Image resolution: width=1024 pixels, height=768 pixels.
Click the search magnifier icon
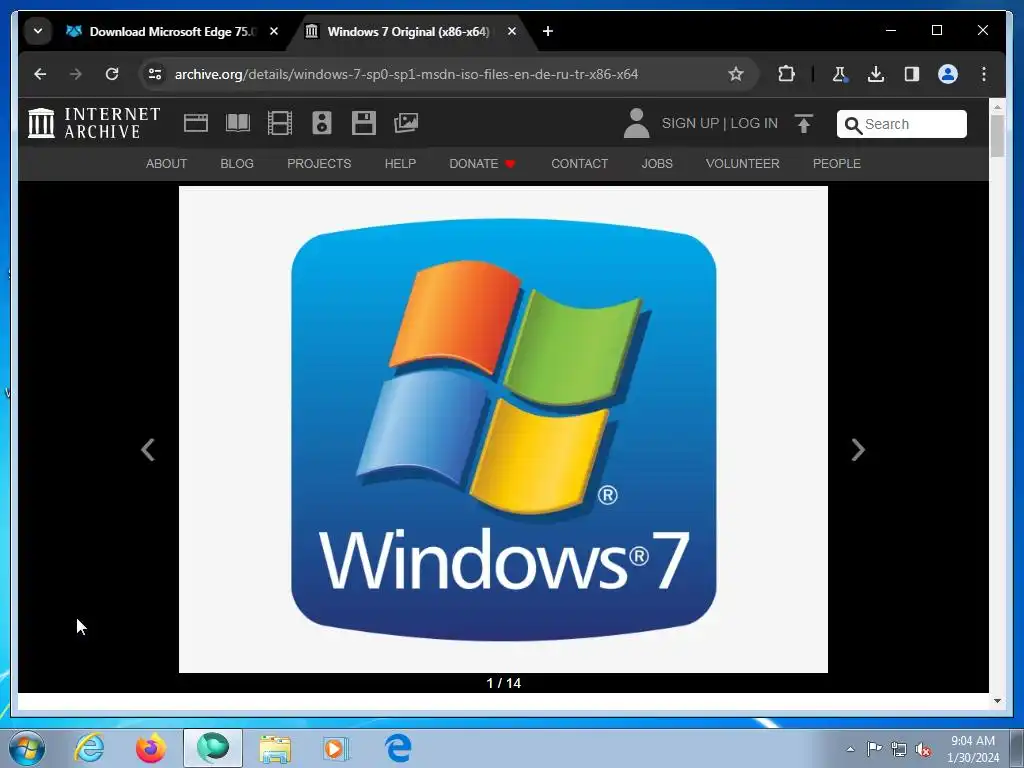pos(853,125)
